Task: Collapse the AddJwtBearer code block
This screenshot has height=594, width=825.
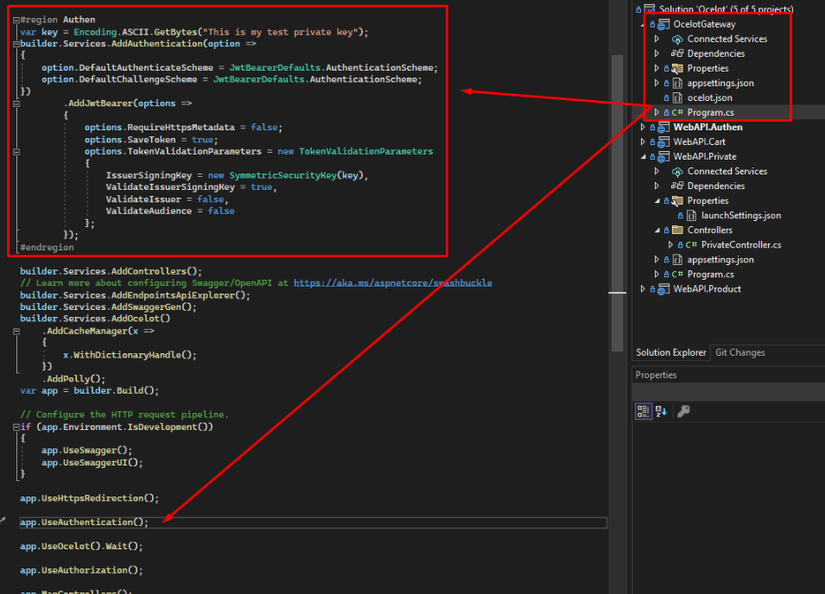Action: click(x=16, y=103)
